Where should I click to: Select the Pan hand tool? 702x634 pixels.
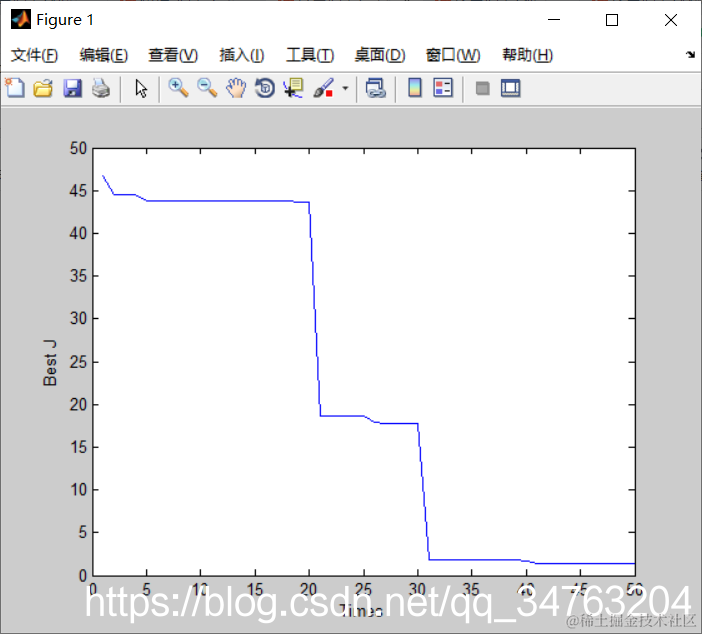coord(236,88)
